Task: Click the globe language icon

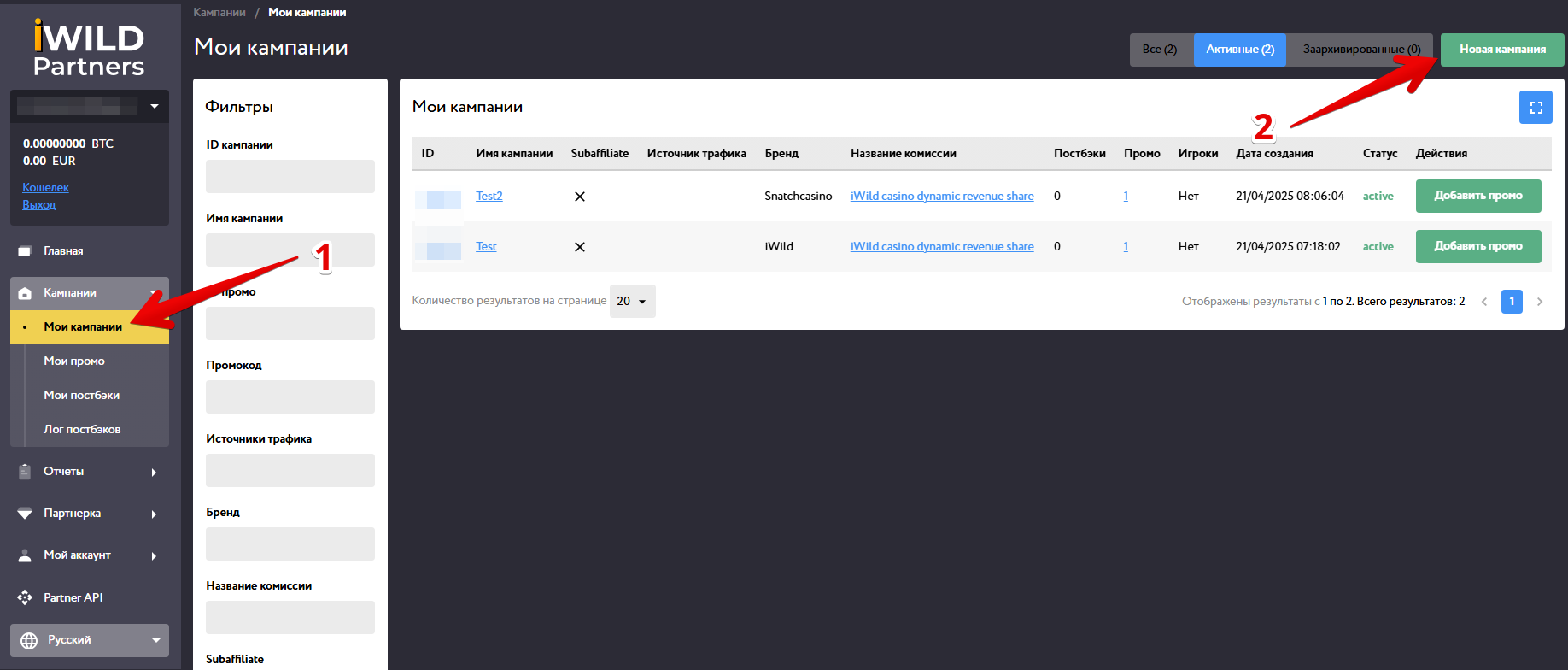Action: (29, 640)
